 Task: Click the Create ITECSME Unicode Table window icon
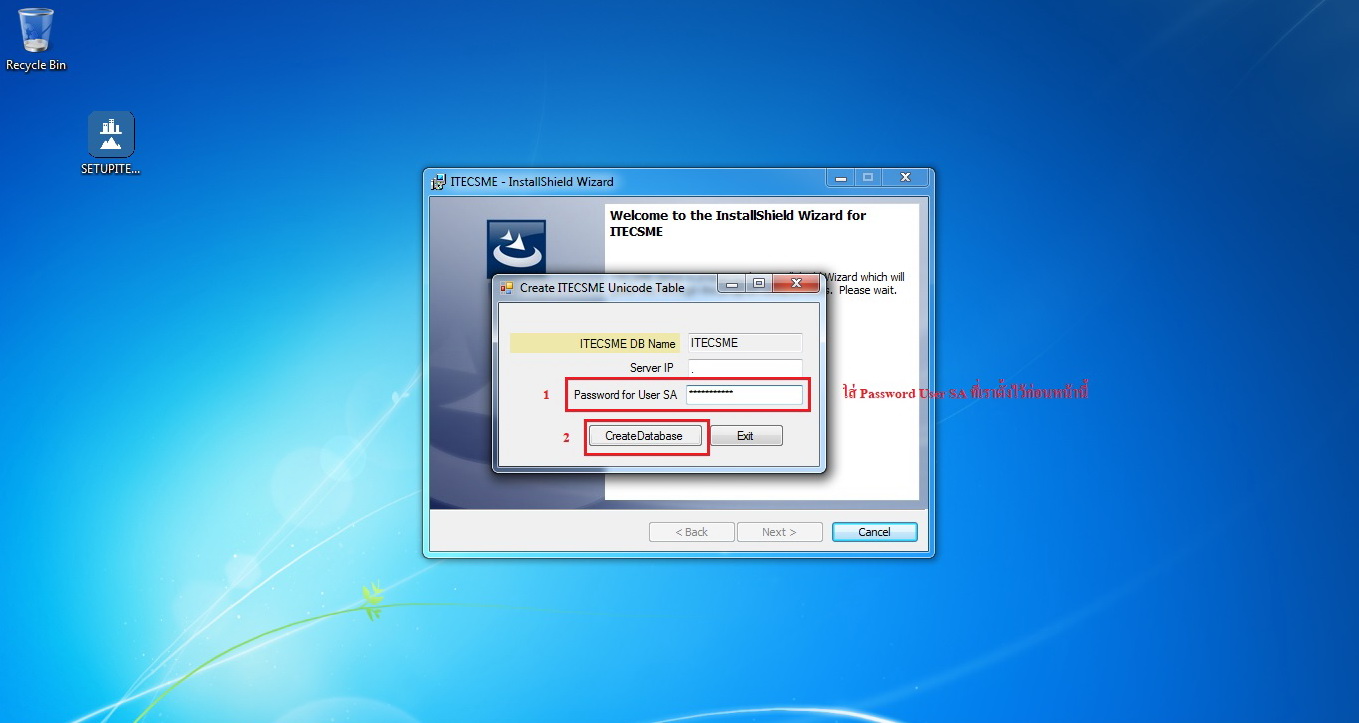pyautogui.click(x=507, y=287)
